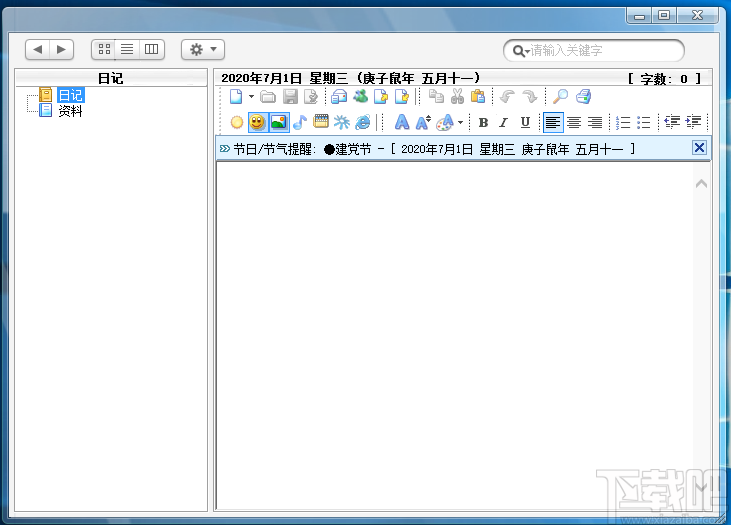Click the scissors cut icon
This screenshot has width=731, height=525.
point(457,97)
